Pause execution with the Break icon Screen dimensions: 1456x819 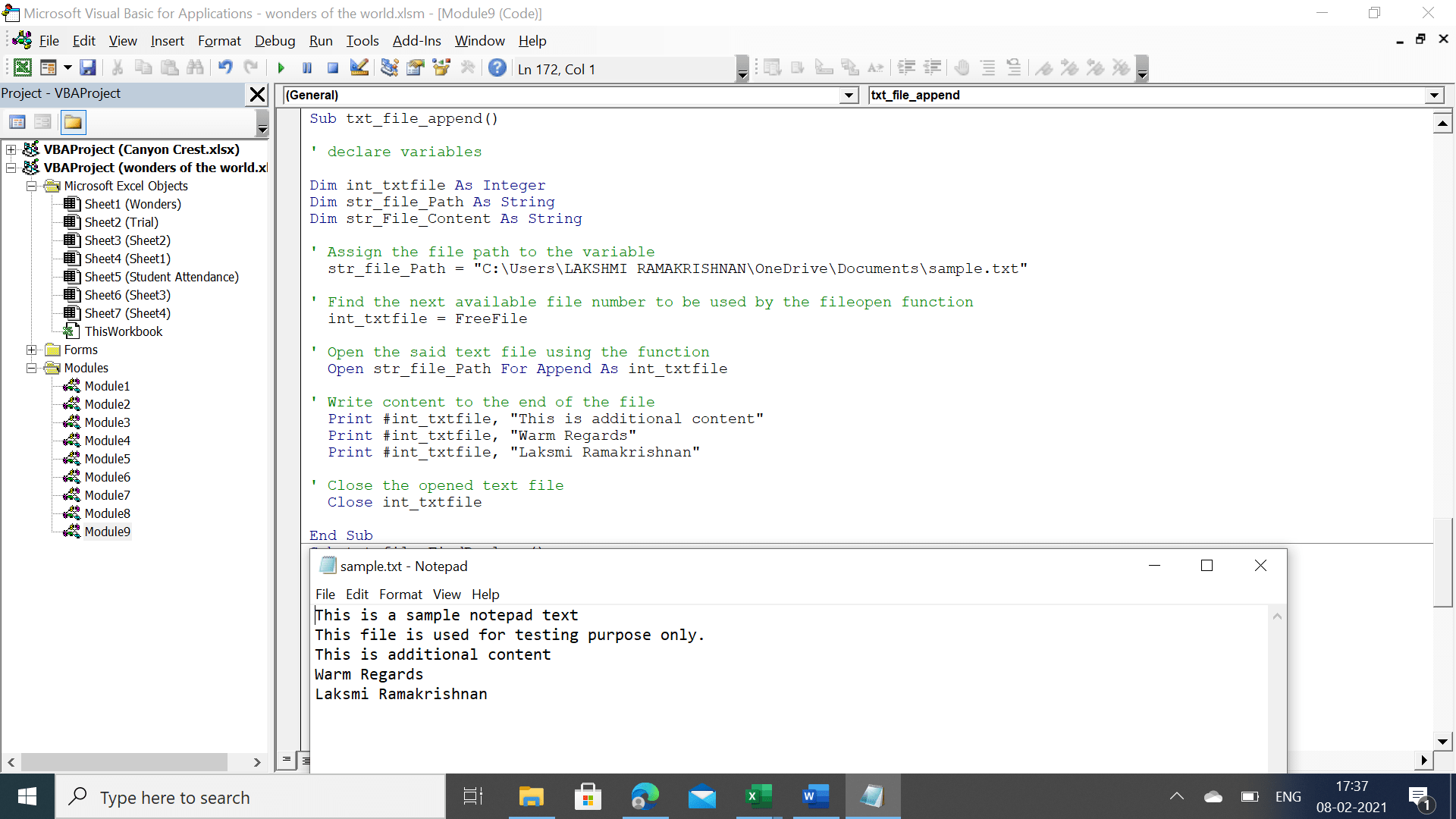pyautogui.click(x=307, y=67)
